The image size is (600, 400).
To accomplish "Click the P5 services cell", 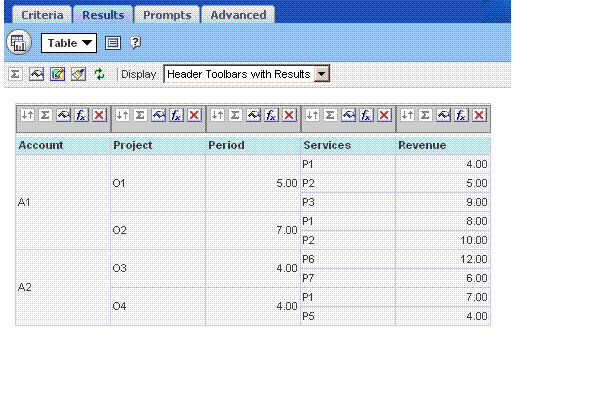I will click(x=348, y=316).
